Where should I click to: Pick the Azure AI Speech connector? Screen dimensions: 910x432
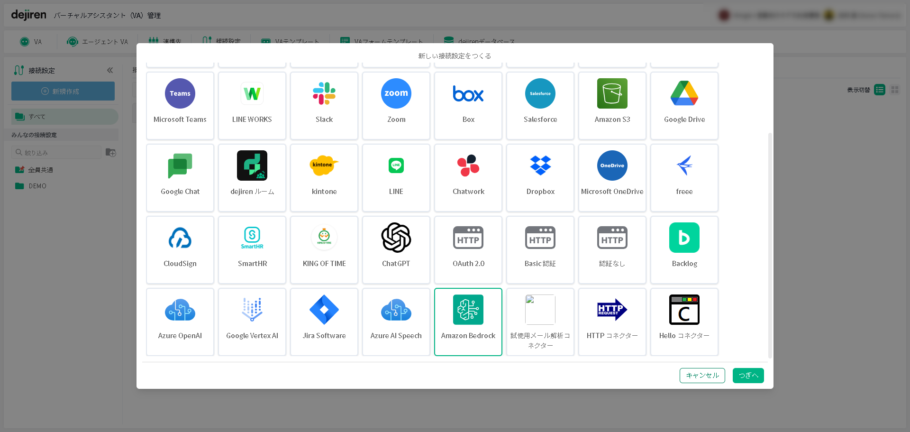396,322
